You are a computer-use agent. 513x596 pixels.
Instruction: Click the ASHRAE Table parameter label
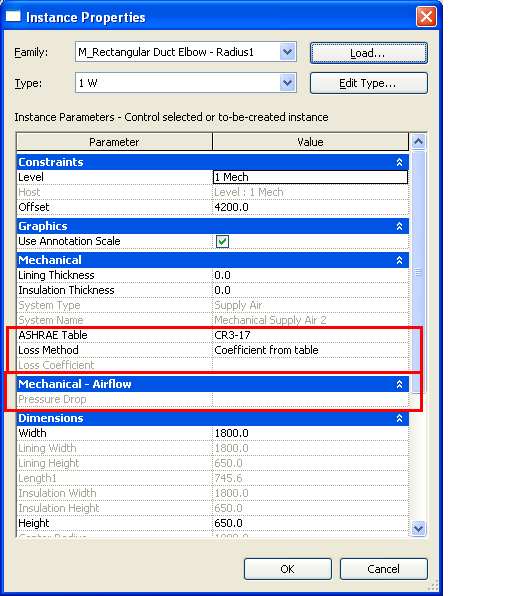(x=53, y=335)
